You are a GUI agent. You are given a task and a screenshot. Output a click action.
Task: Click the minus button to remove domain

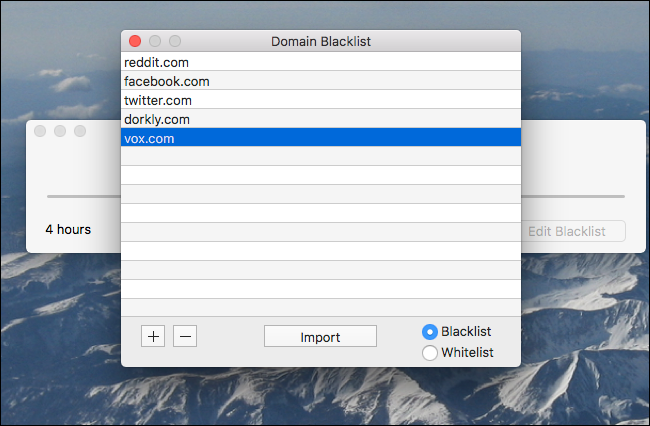click(185, 336)
